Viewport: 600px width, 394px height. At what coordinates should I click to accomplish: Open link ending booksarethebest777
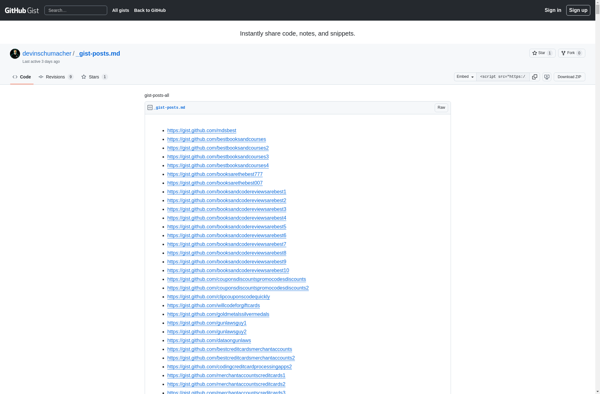[215, 174]
